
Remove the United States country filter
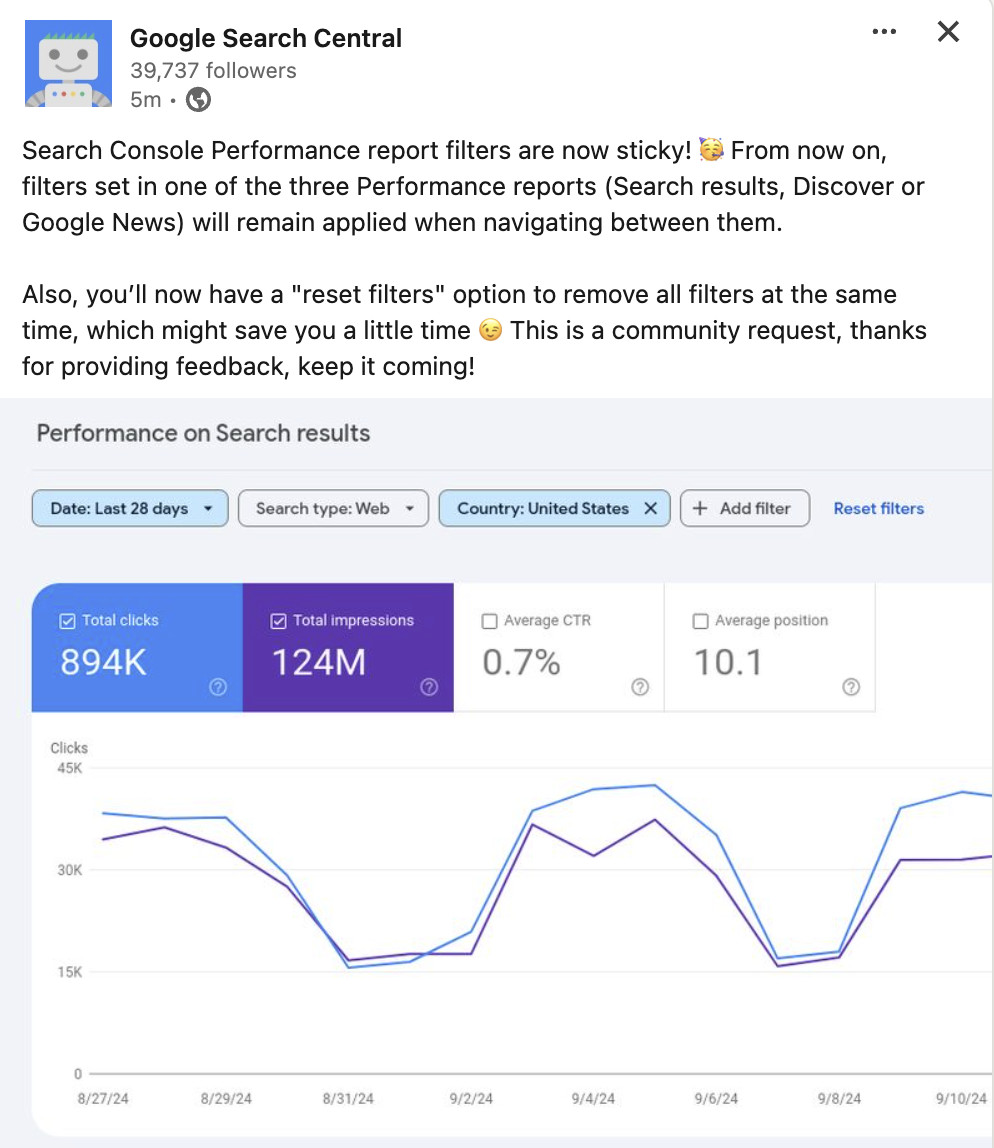(x=648, y=508)
